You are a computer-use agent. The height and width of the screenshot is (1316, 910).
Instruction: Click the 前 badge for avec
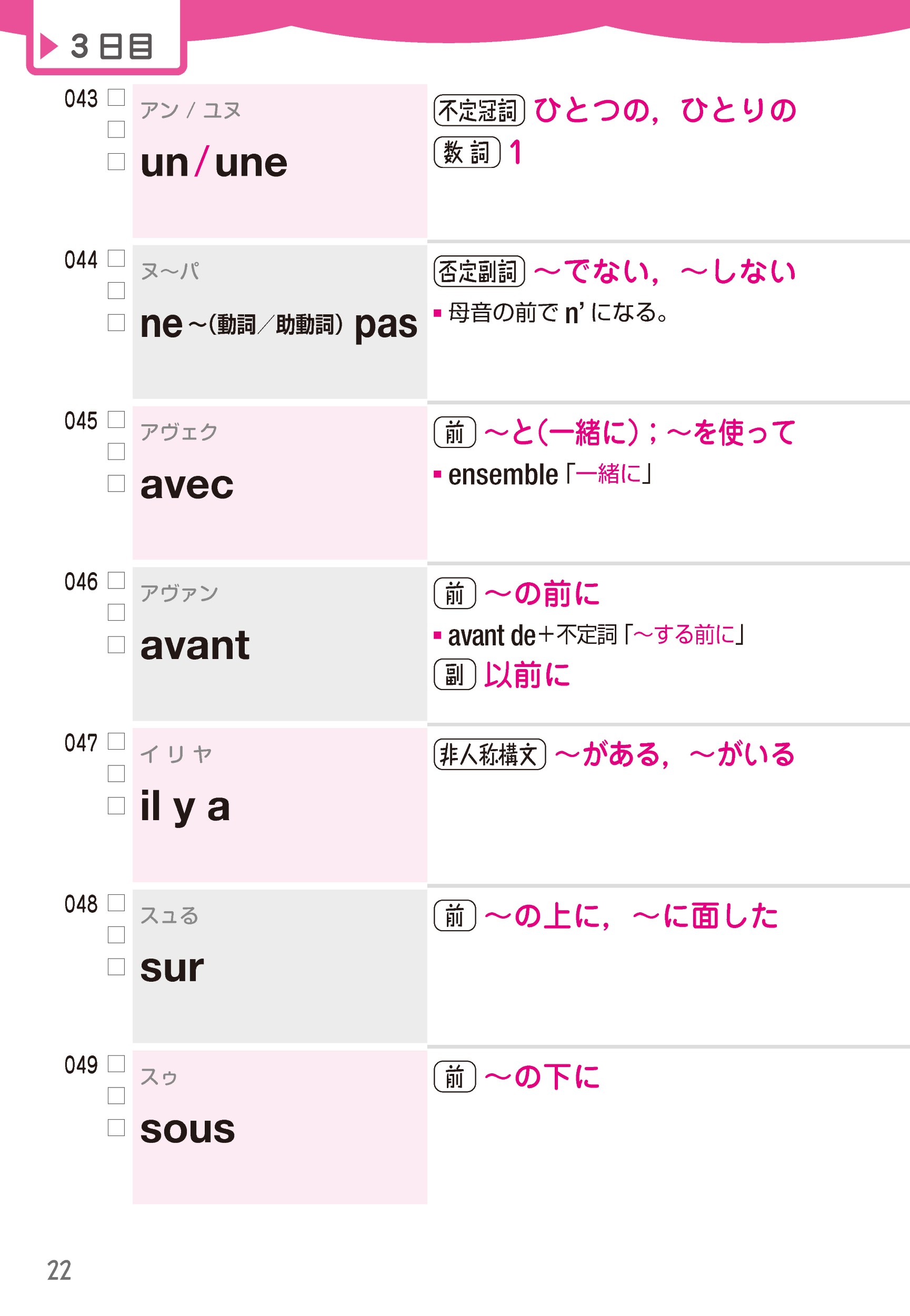pos(454,433)
